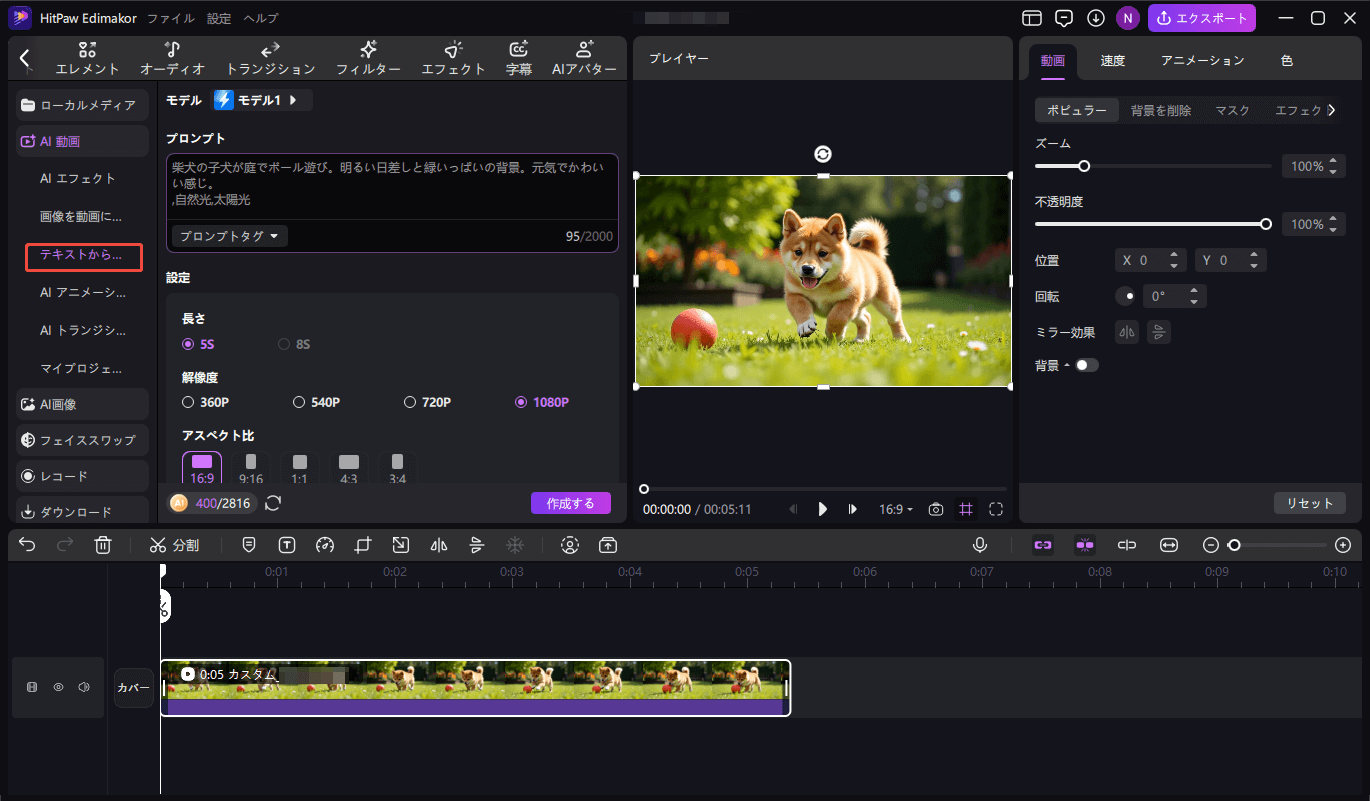Viewport: 1370px width, 801px height.
Task: Switch to the アニメーション tab
Action: (x=1203, y=60)
